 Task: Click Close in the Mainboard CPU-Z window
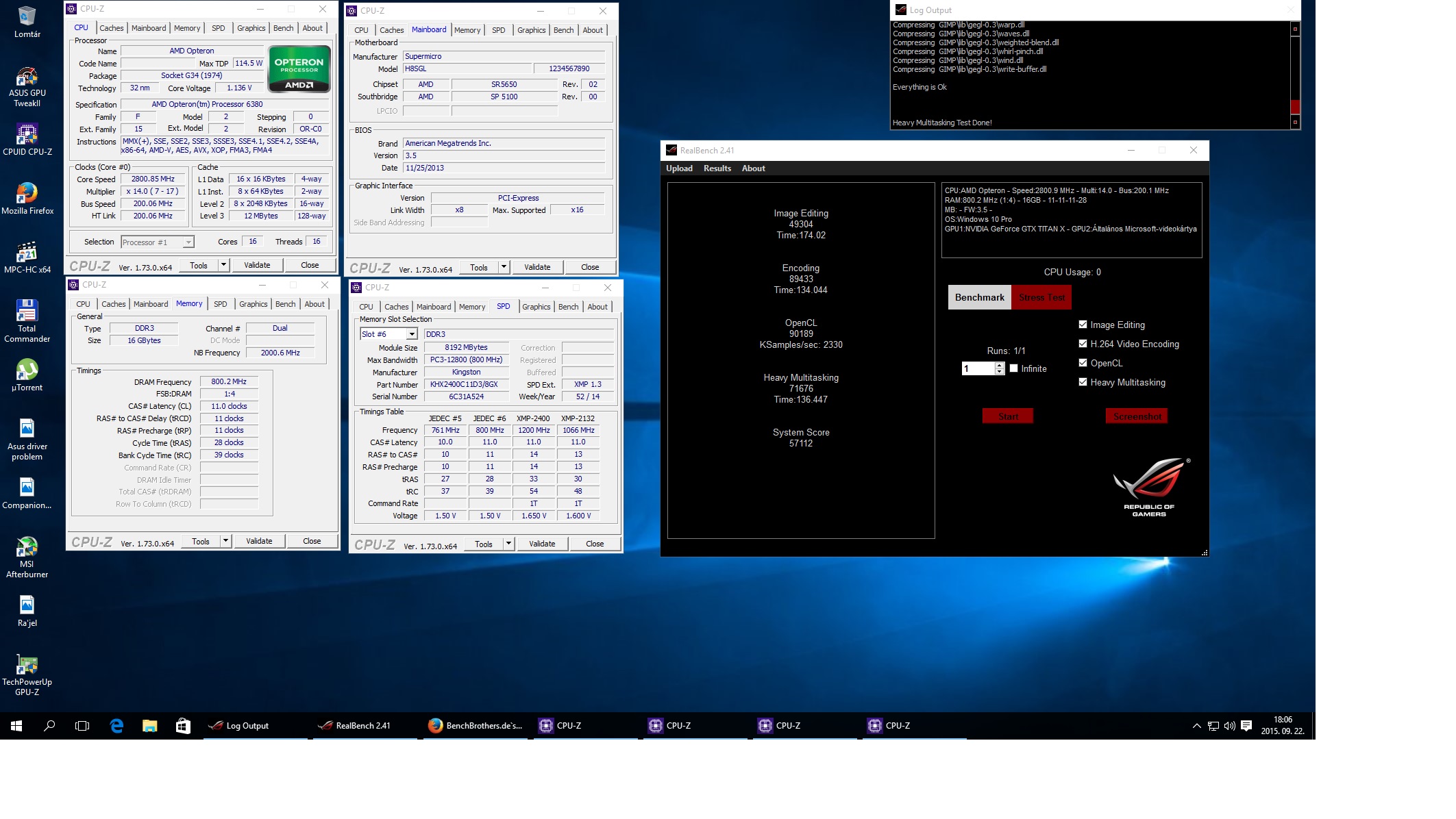[590, 267]
